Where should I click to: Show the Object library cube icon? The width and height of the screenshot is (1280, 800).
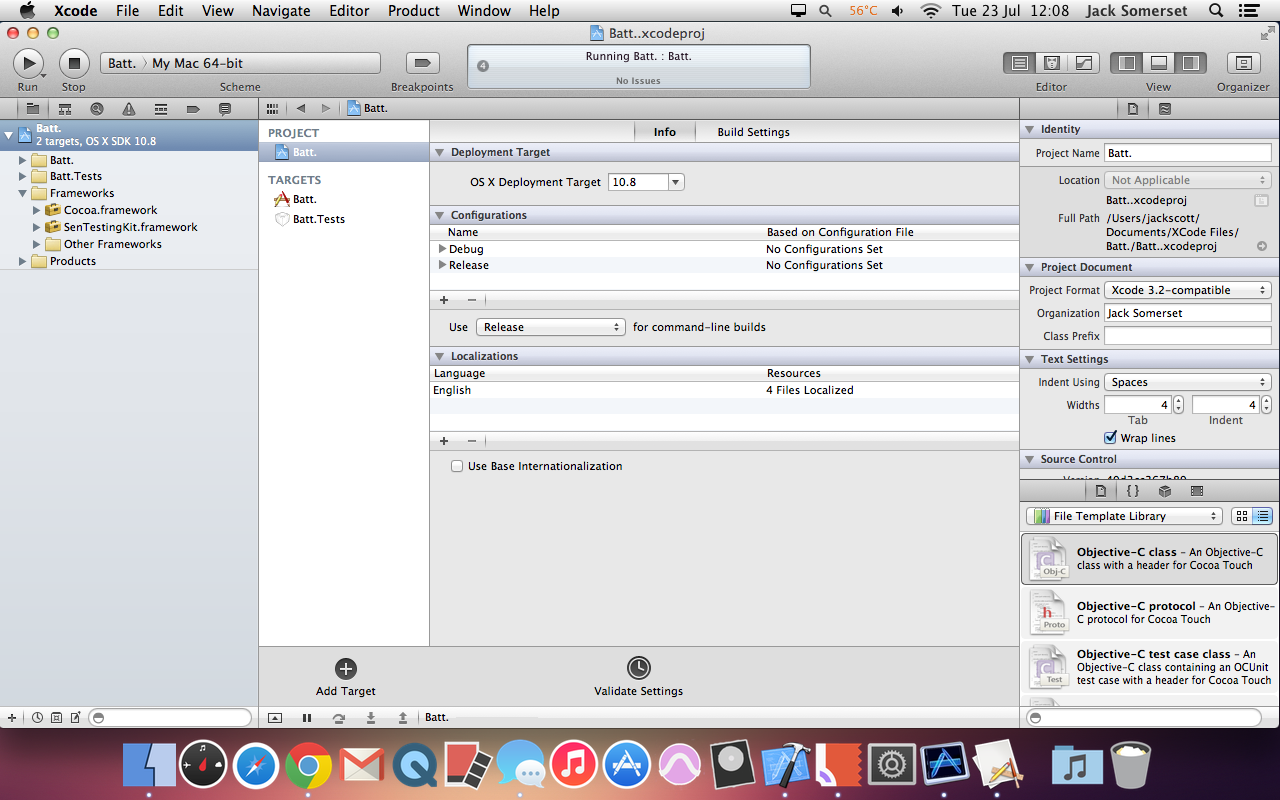[1165, 491]
